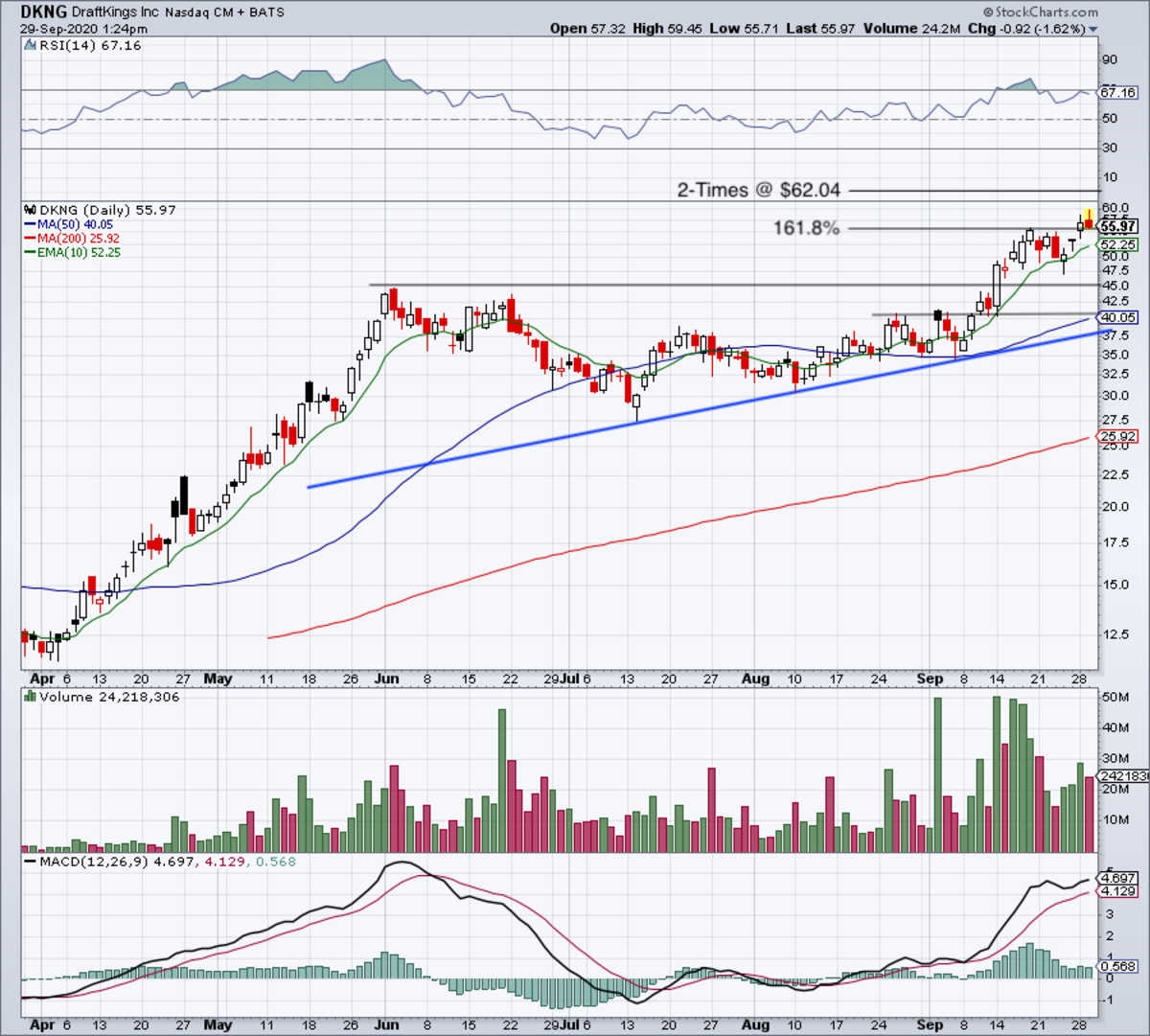Click the small icon before the RSI(14) label
Viewport: 1150px width, 1036px height.
(29, 46)
